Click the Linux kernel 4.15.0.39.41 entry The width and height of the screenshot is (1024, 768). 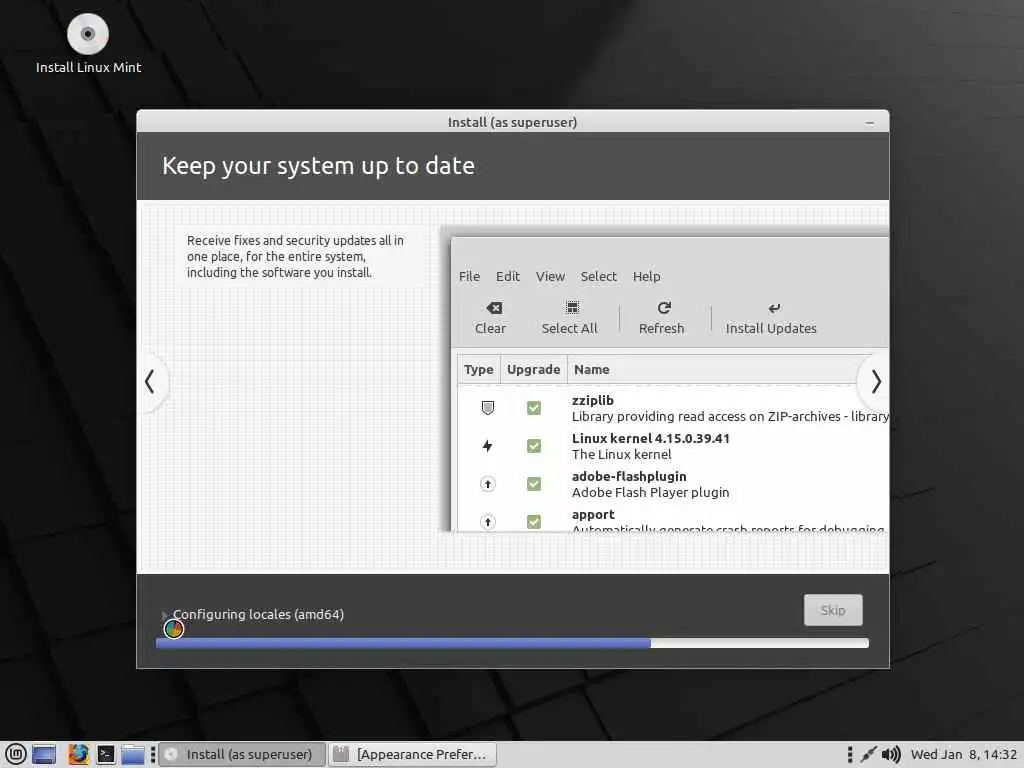tap(650, 438)
